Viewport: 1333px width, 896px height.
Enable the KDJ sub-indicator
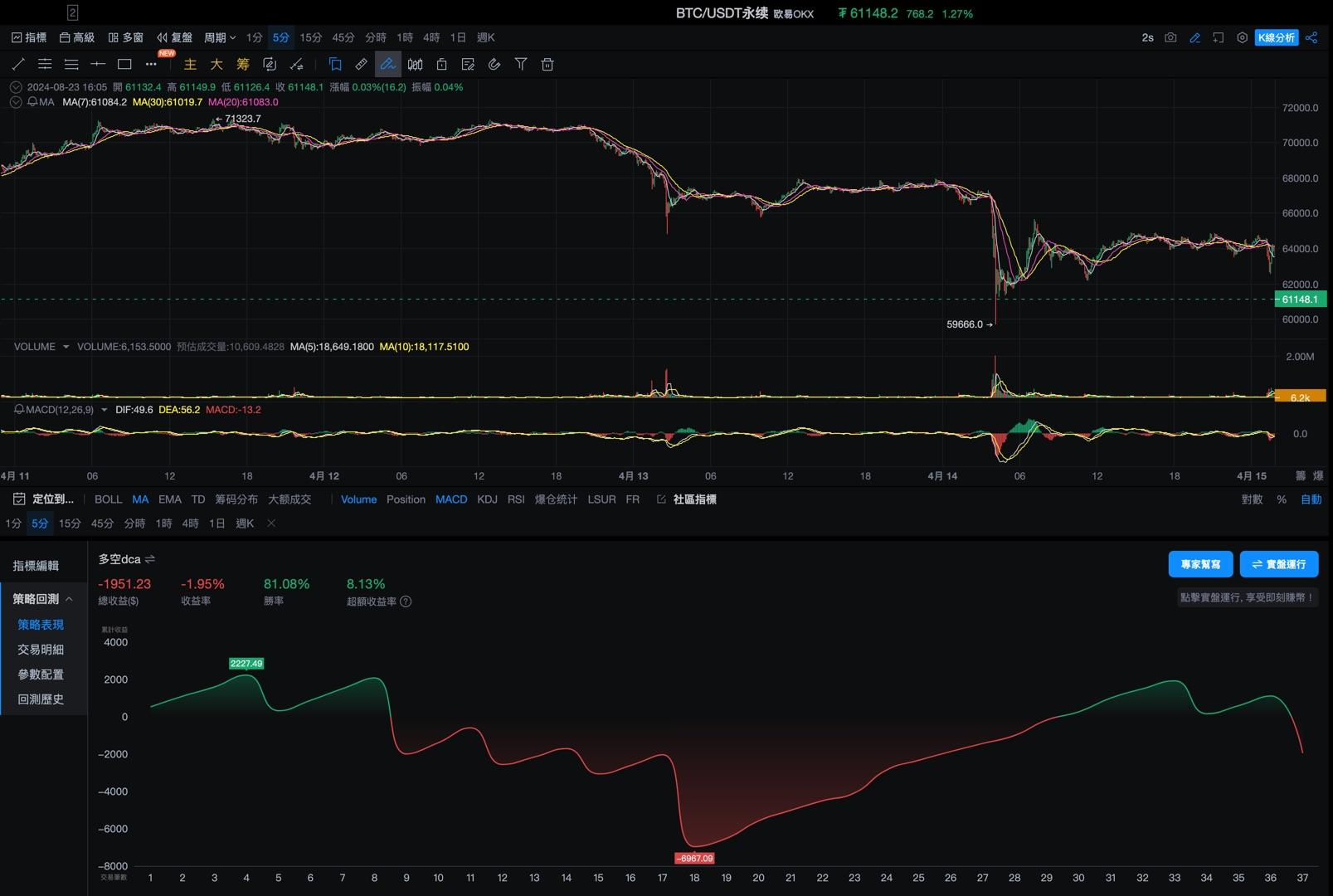click(487, 499)
